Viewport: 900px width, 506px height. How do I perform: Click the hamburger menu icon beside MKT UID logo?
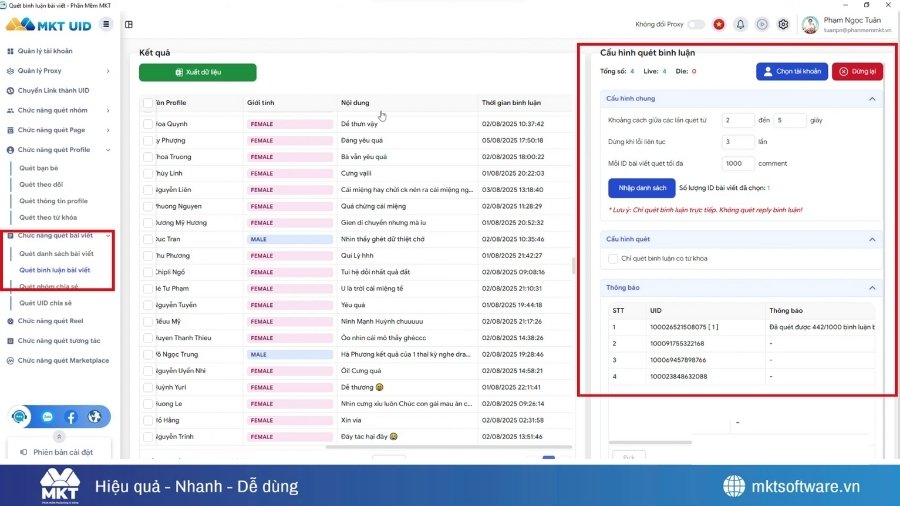106,24
